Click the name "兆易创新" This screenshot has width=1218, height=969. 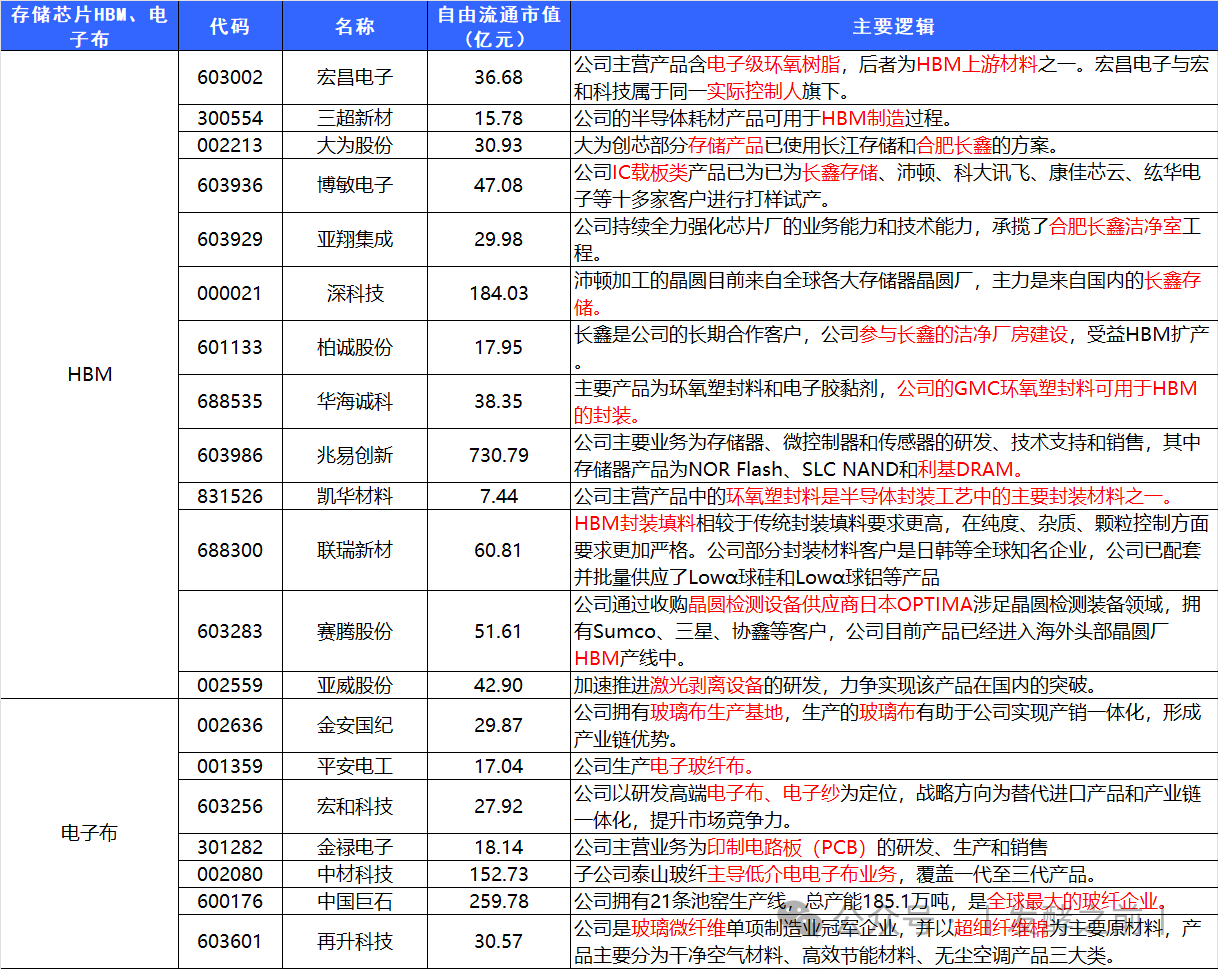point(355,455)
